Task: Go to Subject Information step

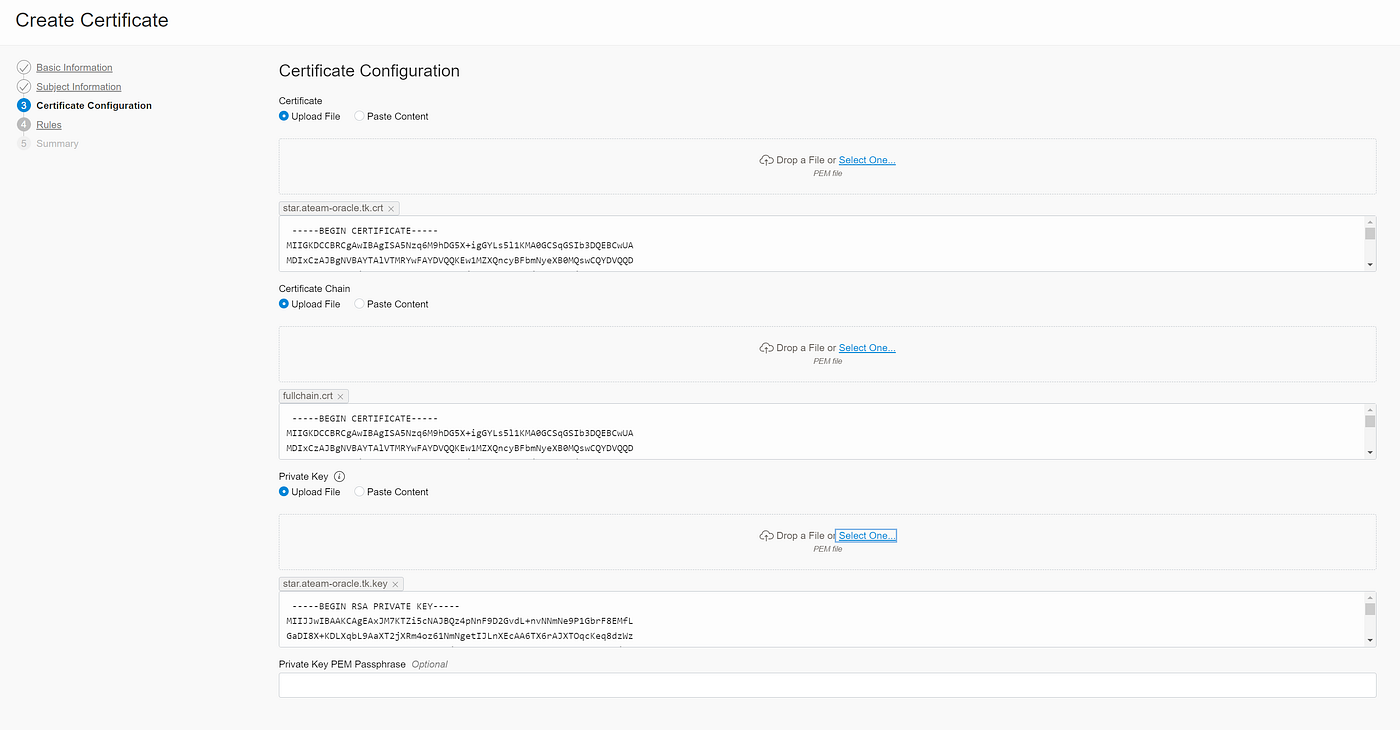Action: (78, 87)
